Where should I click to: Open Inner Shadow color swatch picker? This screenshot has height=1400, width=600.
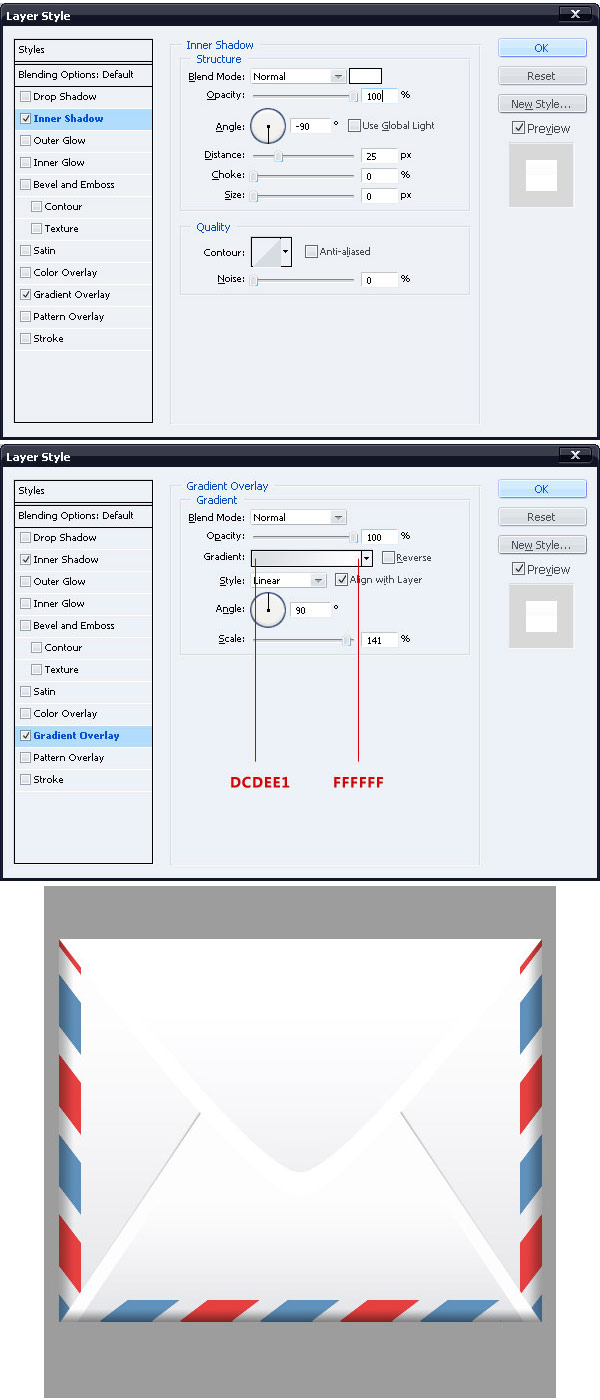(x=365, y=76)
